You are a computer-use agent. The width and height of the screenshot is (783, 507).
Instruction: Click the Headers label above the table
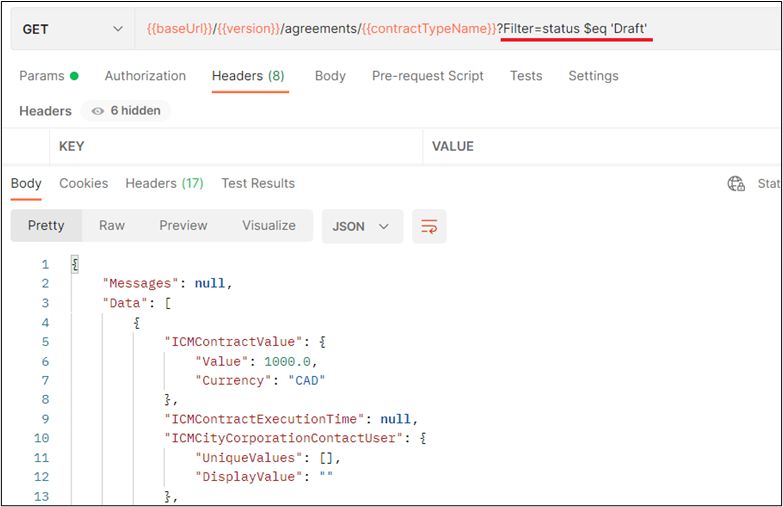tap(45, 111)
